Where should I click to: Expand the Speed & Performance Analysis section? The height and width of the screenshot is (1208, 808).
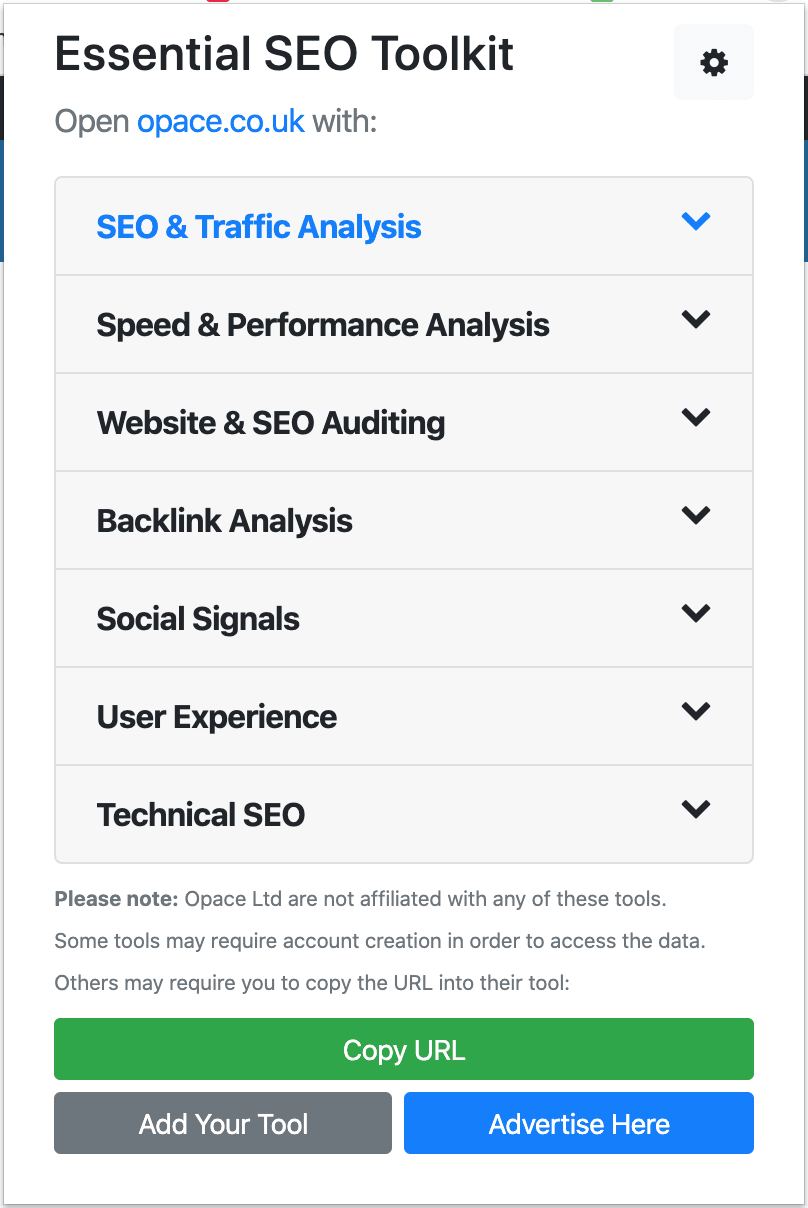[322, 324]
